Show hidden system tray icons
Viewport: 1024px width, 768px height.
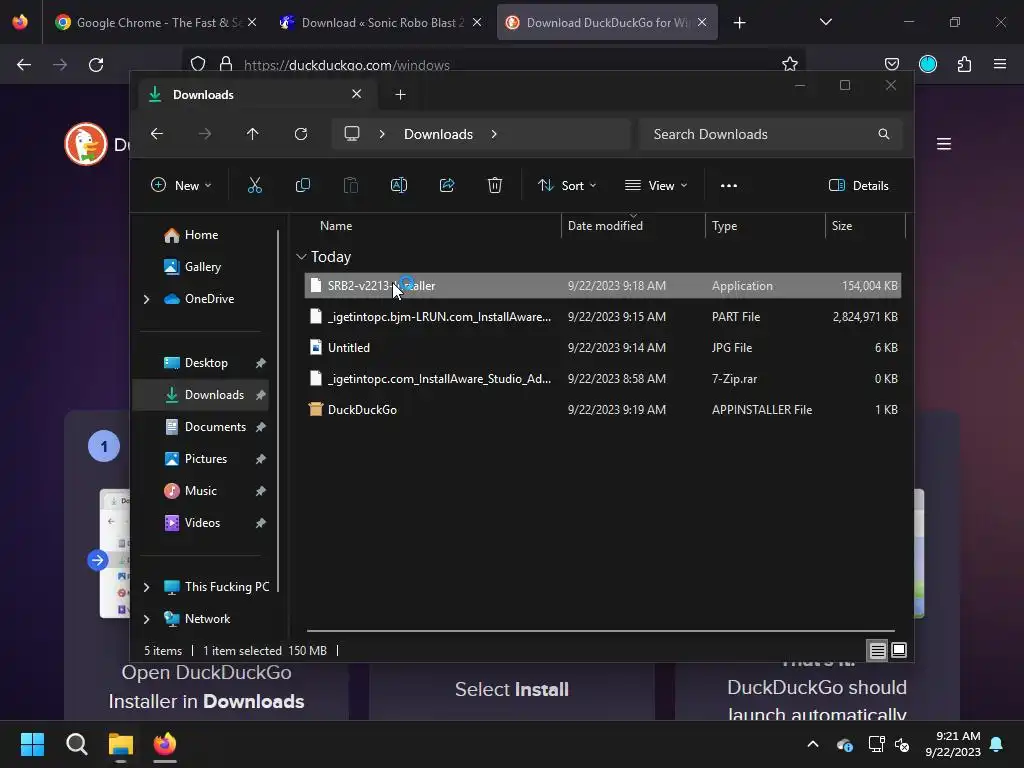point(813,744)
